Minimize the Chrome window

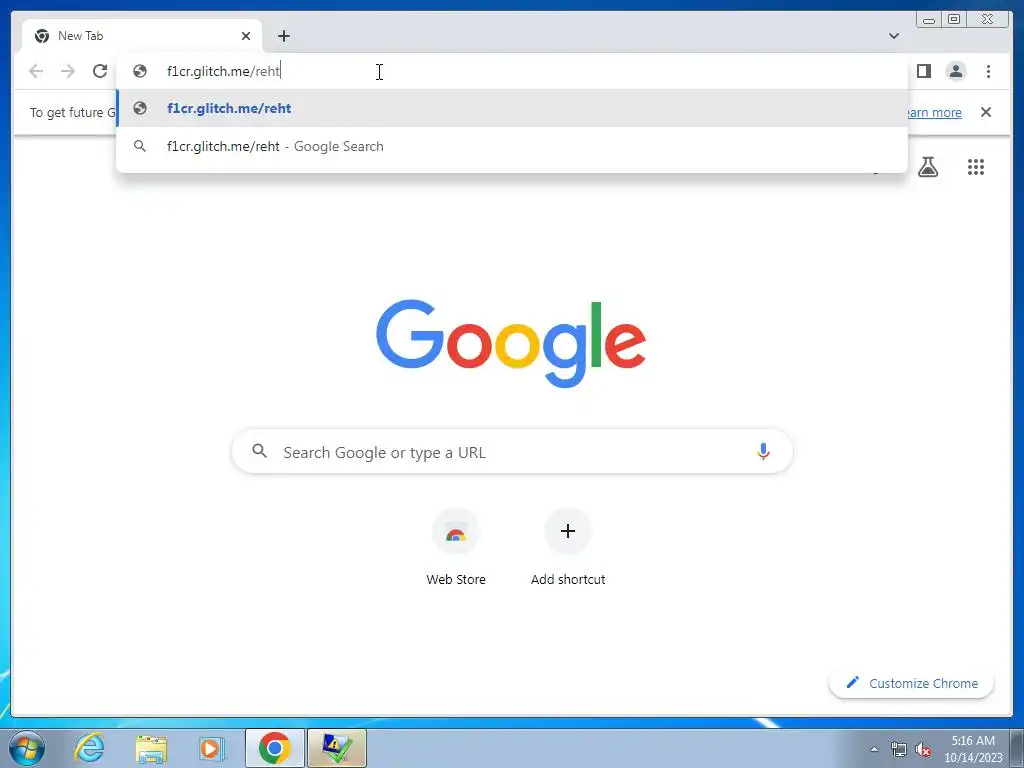coord(929,20)
